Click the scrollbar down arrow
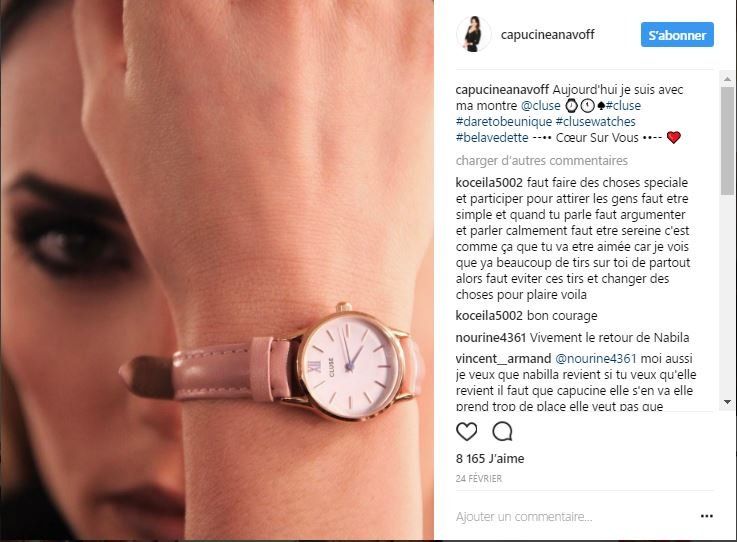 728,402
